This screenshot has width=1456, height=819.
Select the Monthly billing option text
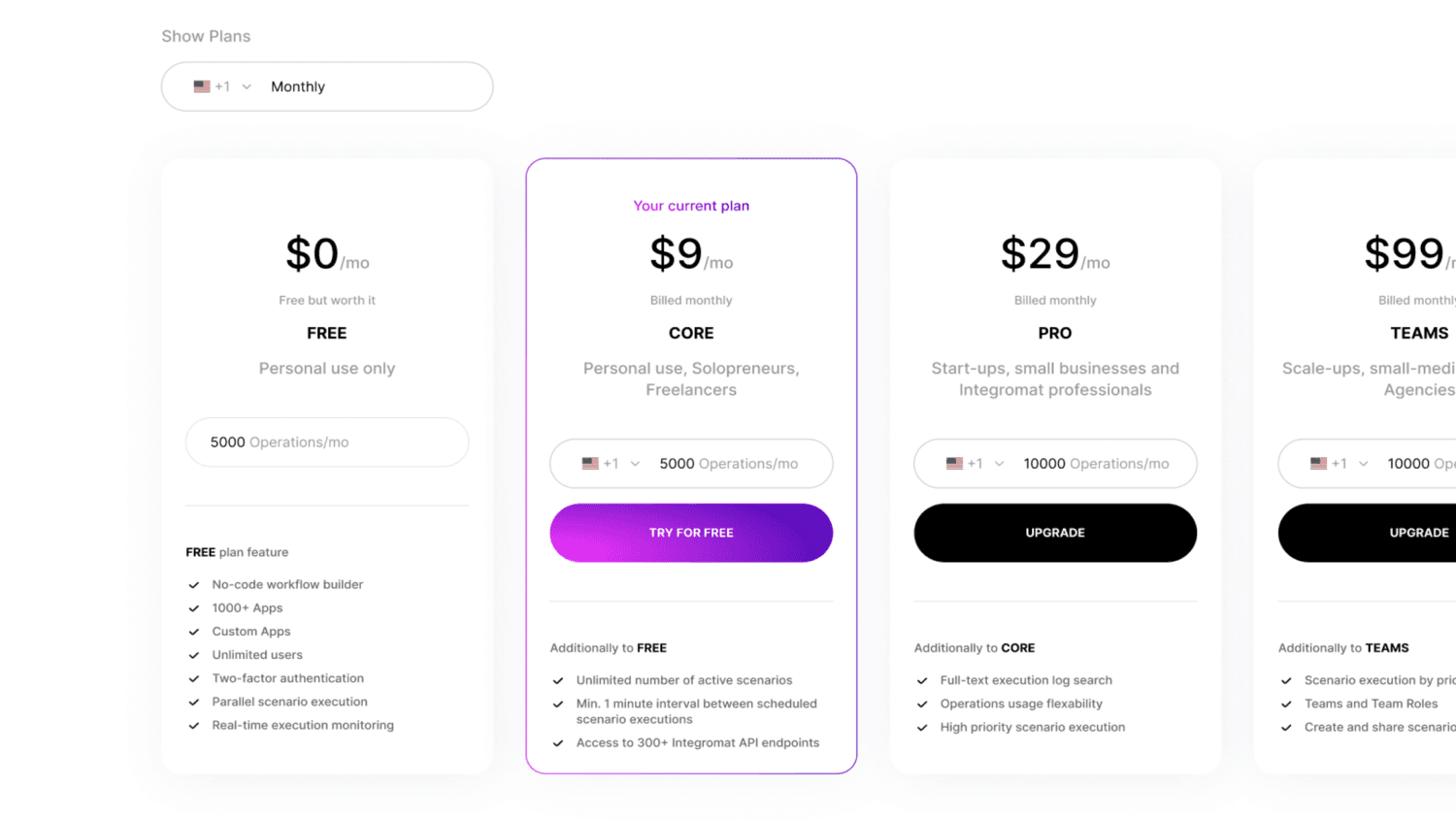298,86
